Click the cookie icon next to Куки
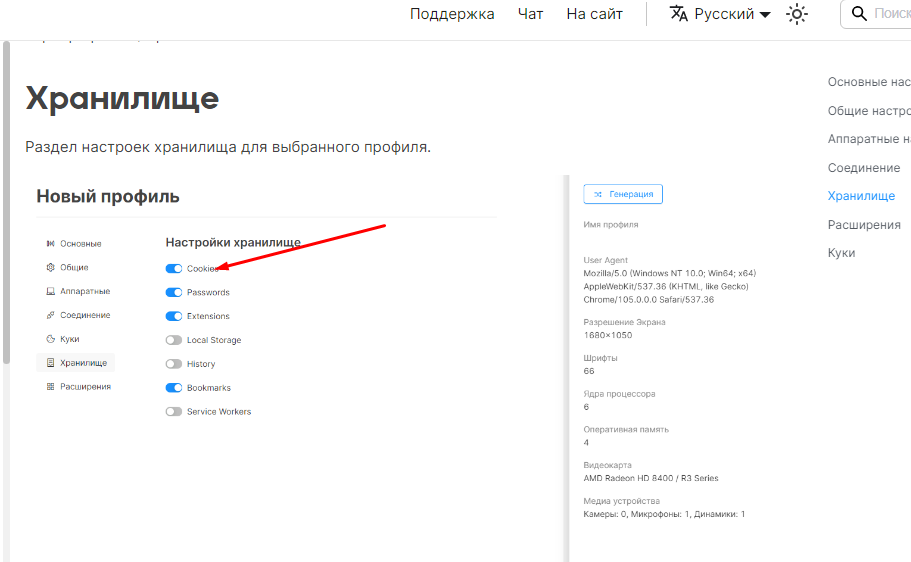This screenshot has width=911, height=562. [x=51, y=339]
